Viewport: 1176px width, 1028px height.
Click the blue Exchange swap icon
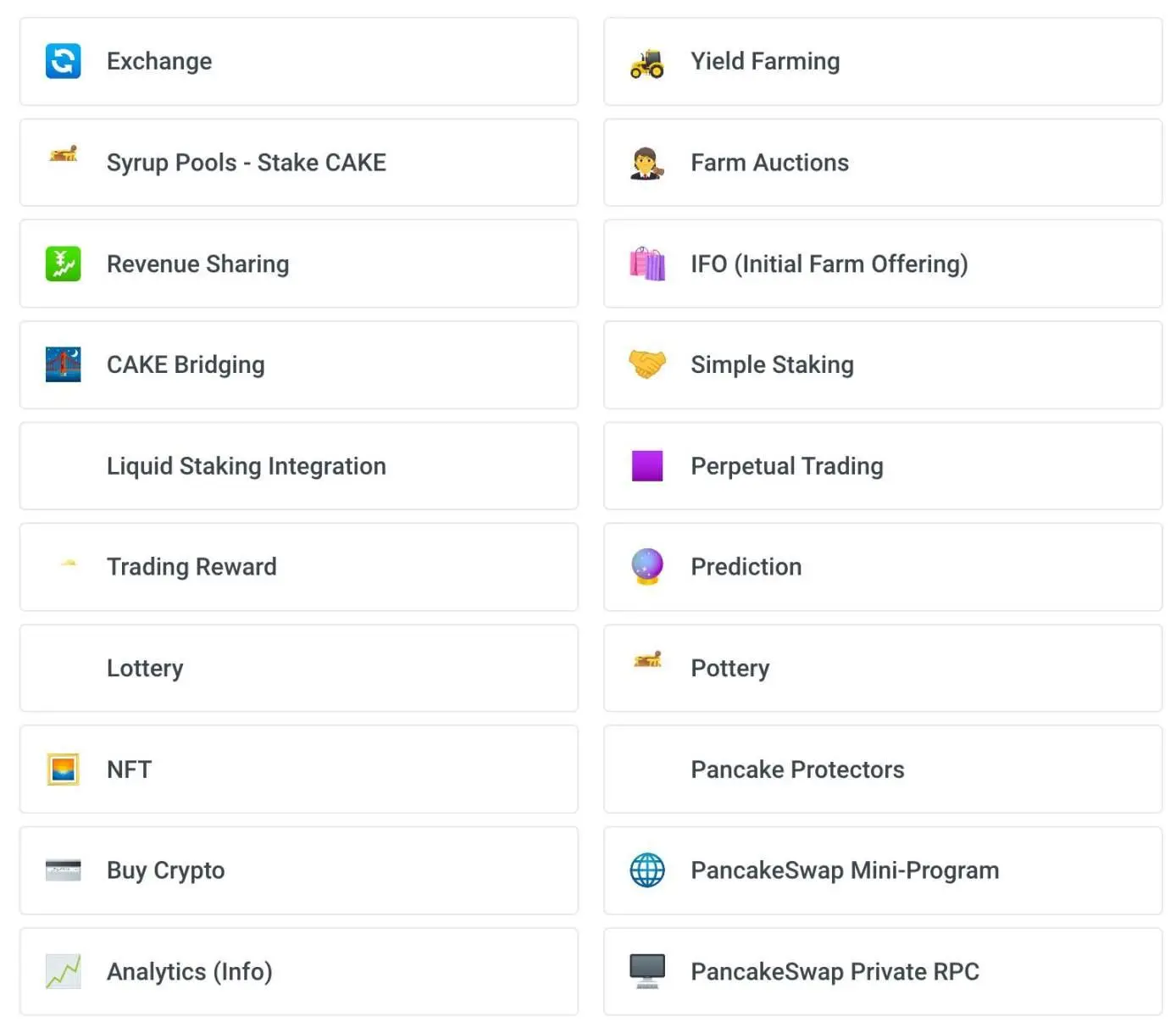tap(64, 61)
